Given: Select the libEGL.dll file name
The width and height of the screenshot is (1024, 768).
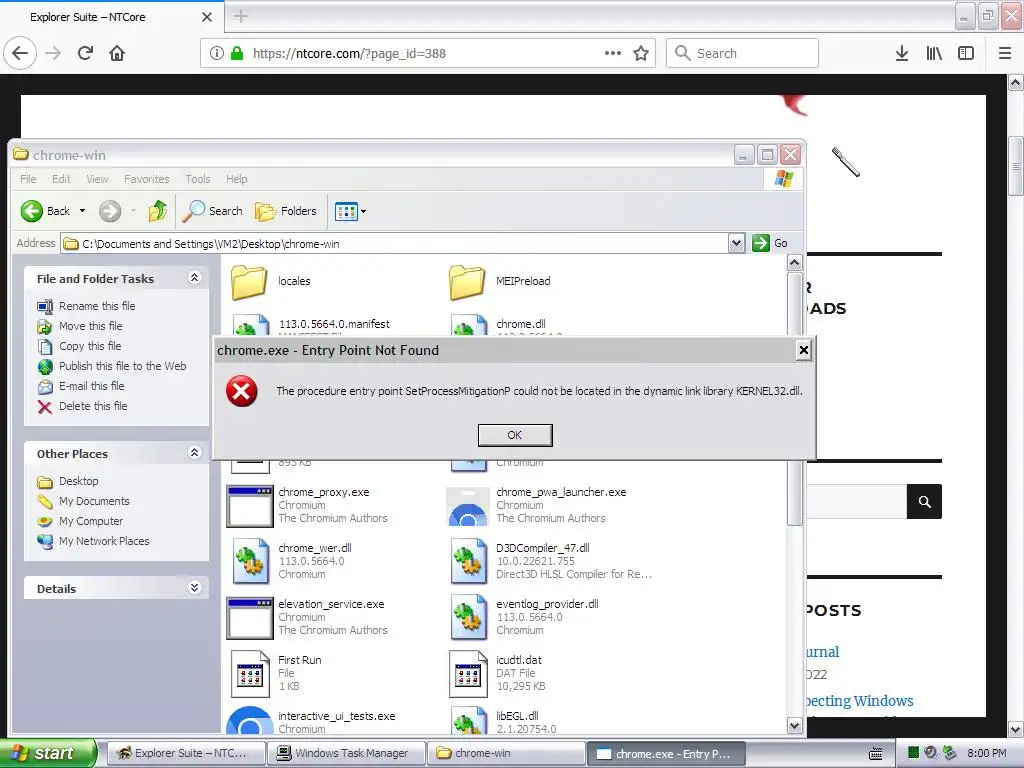Looking at the screenshot, I should tap(517, 716).
